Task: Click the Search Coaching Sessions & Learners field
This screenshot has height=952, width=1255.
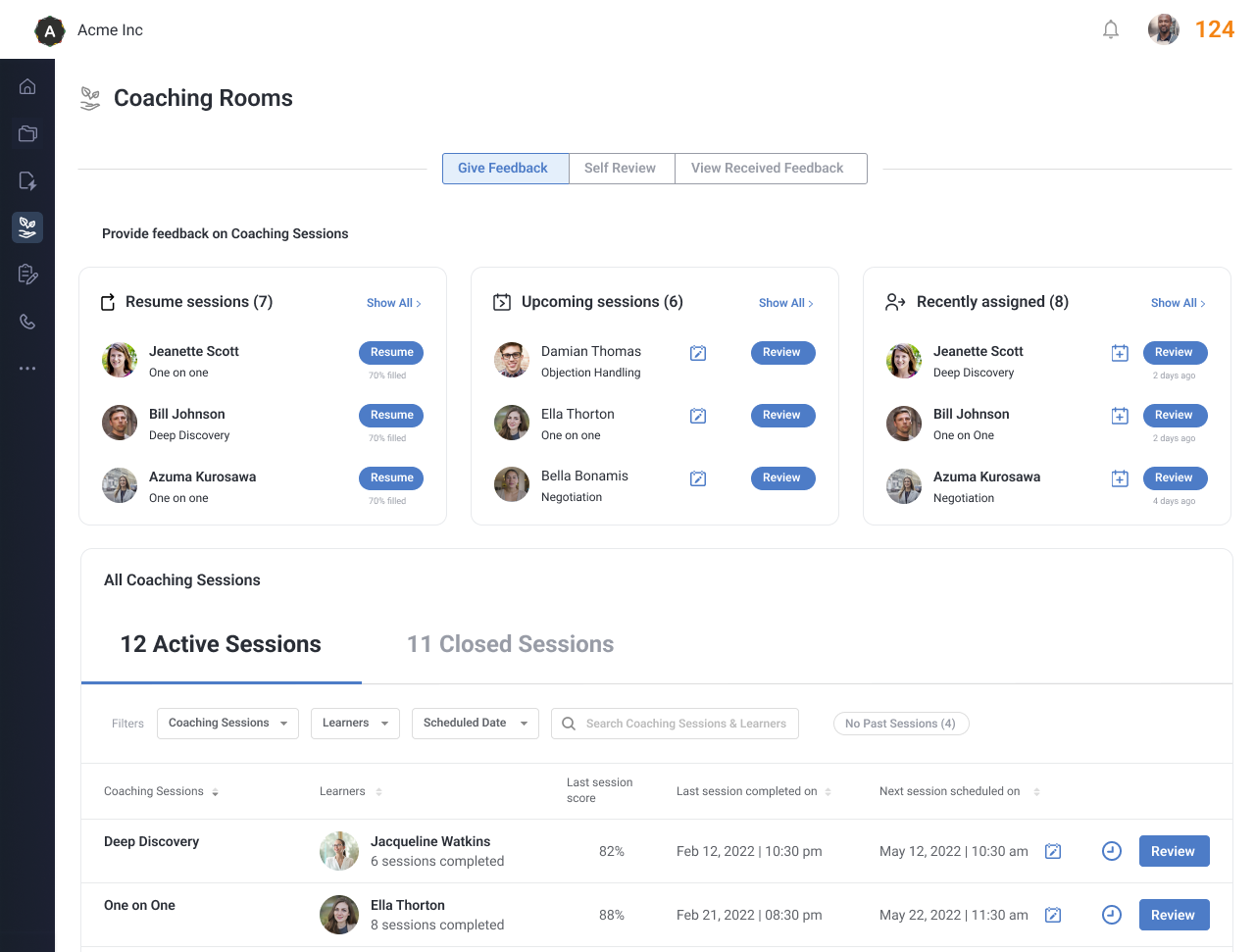Action: [x=685, y=724]
